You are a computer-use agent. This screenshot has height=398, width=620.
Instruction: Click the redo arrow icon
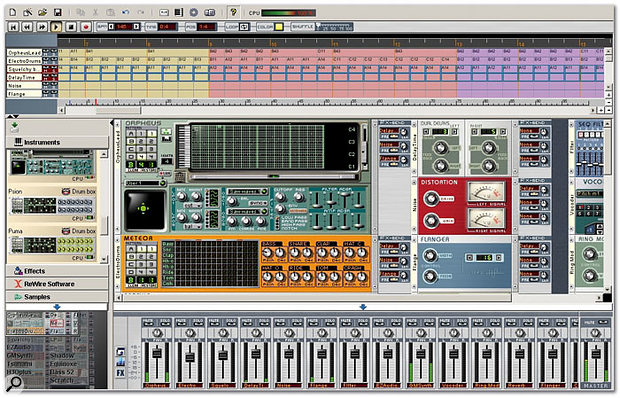141,13
